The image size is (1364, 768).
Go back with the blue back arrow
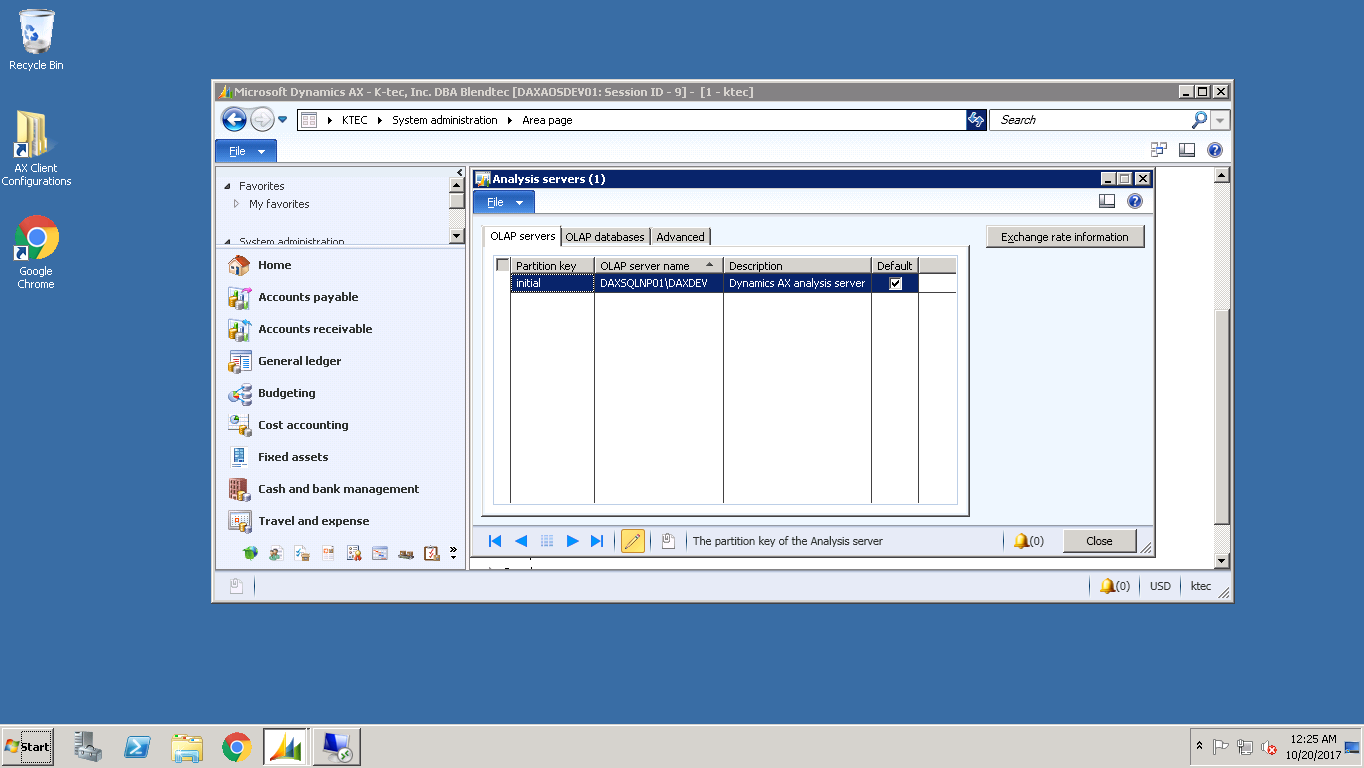pos(234,120)
